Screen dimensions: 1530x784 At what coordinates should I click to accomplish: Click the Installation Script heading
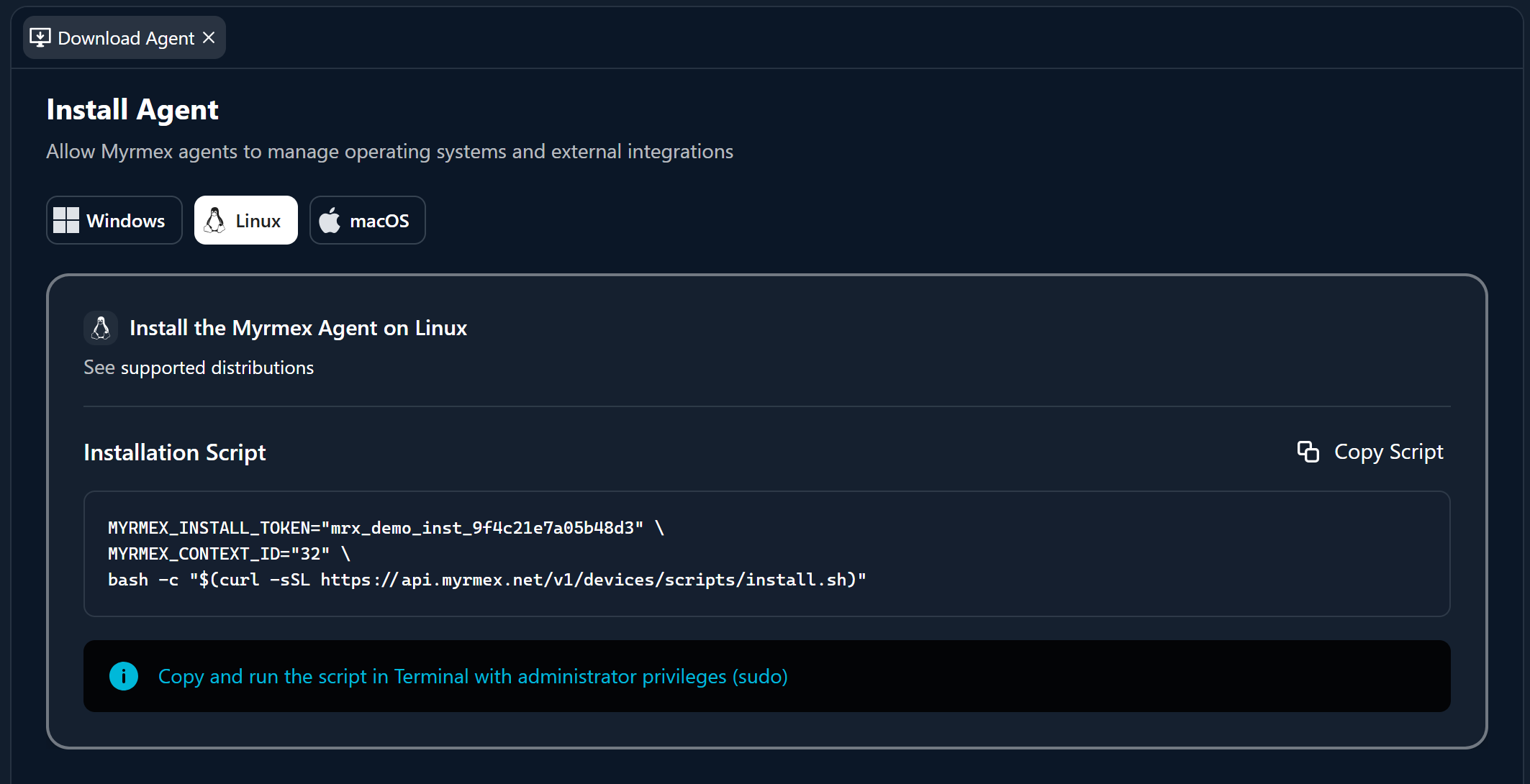point(175,452)
